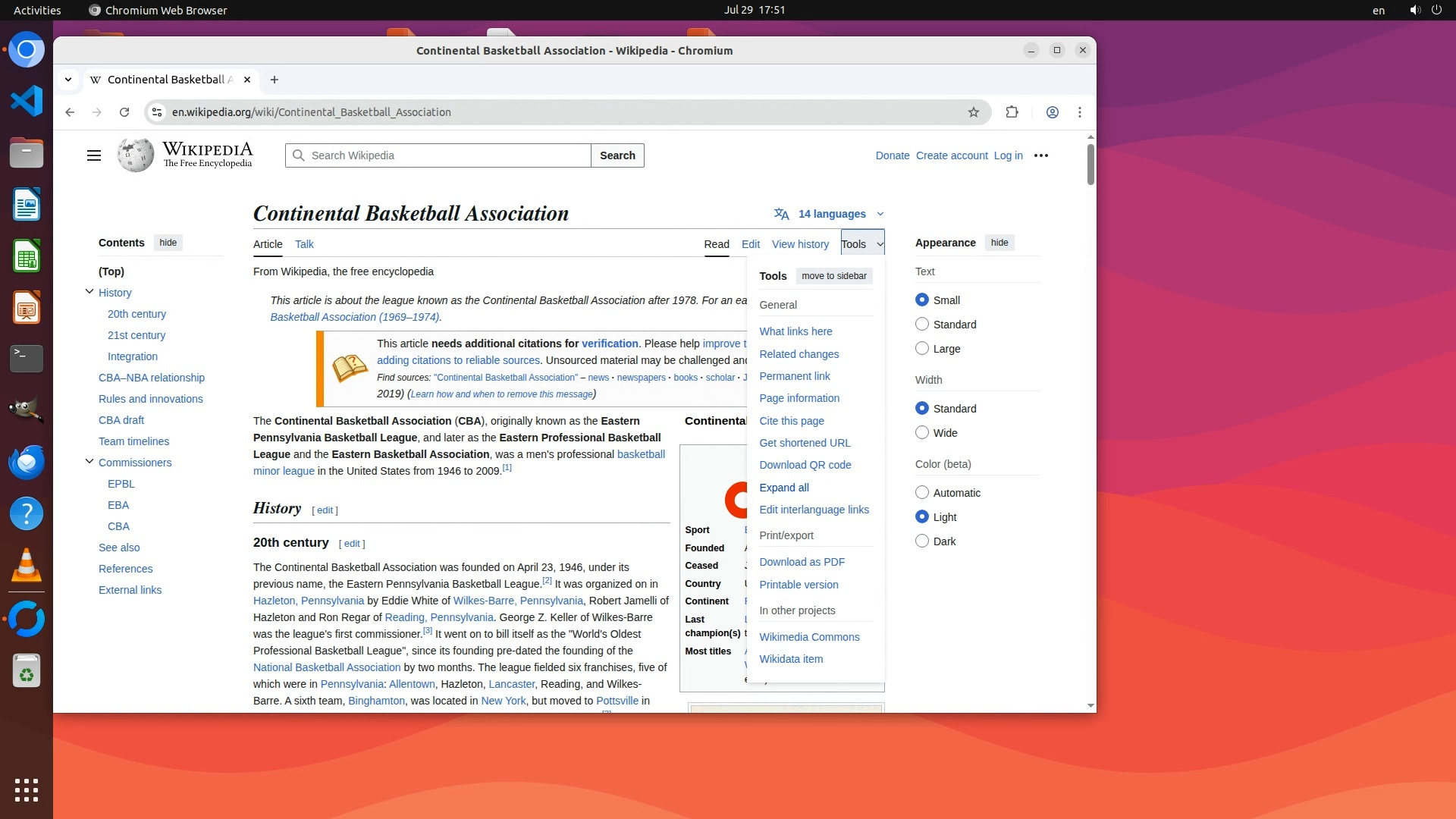Bookmark this page with star icon
1456x819 pixels.
pos(974,112)
